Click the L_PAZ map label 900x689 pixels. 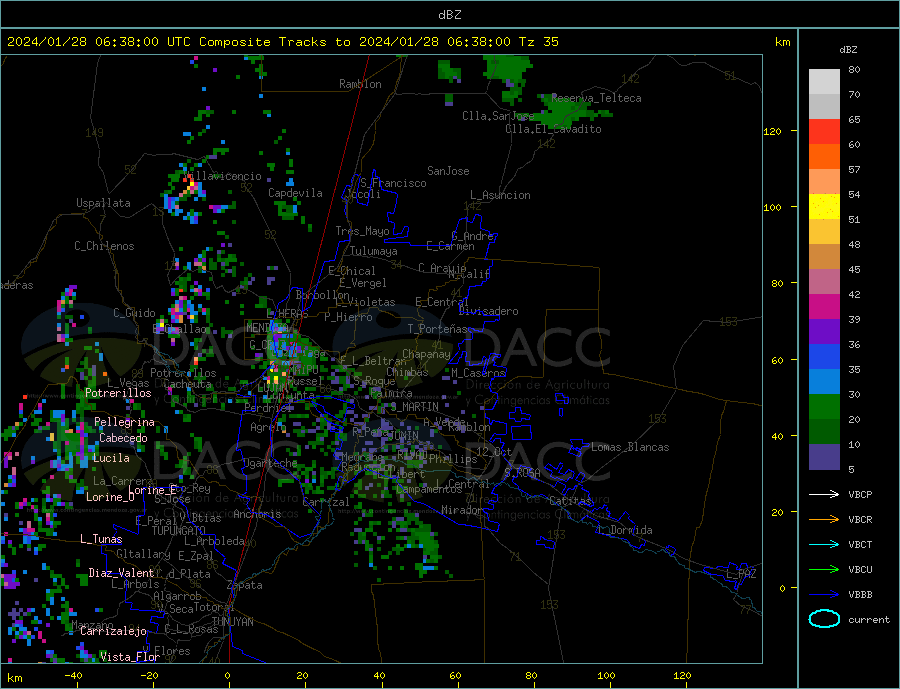click(741, 574)
